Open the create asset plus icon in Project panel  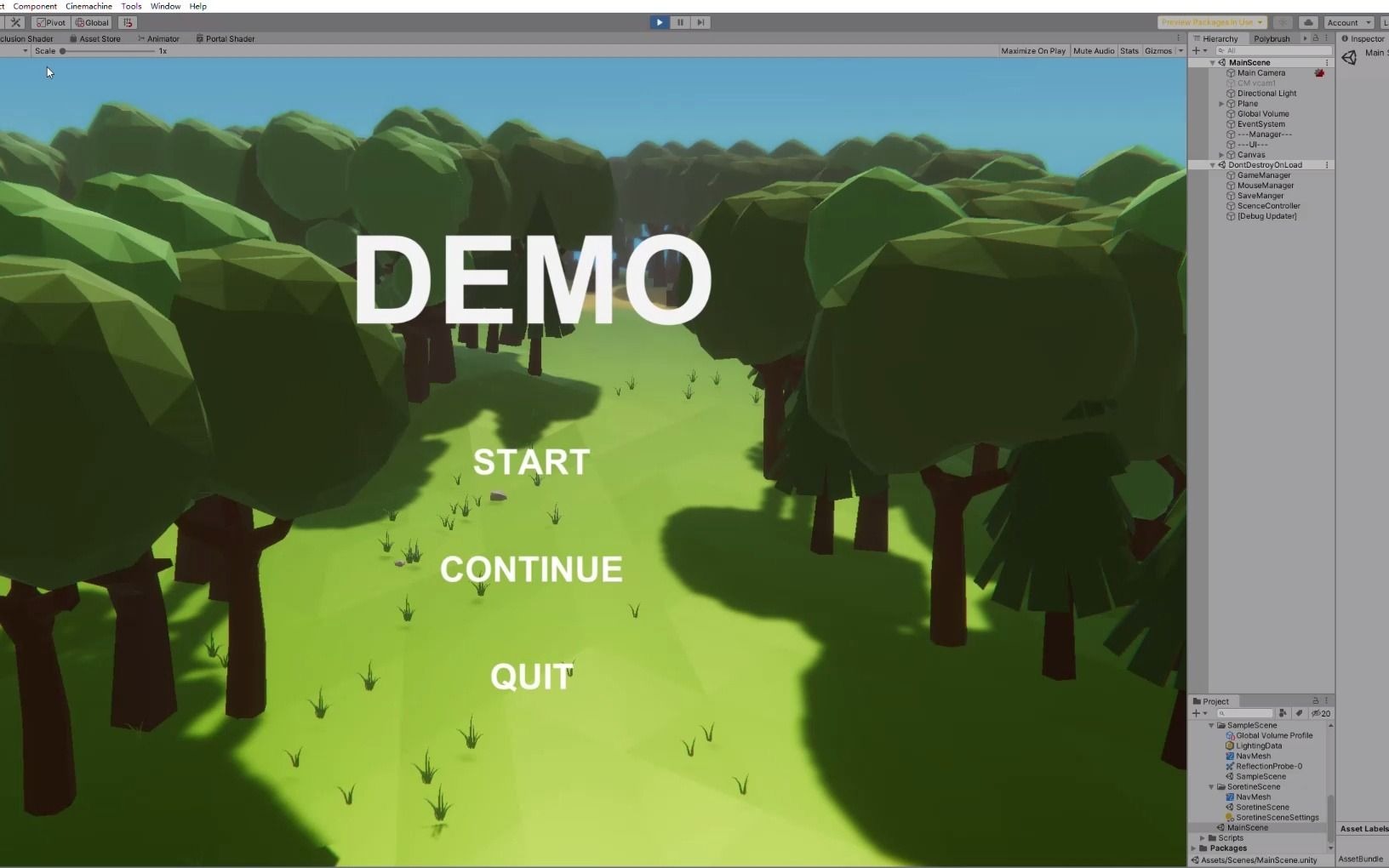click(x=1197, y=713)
